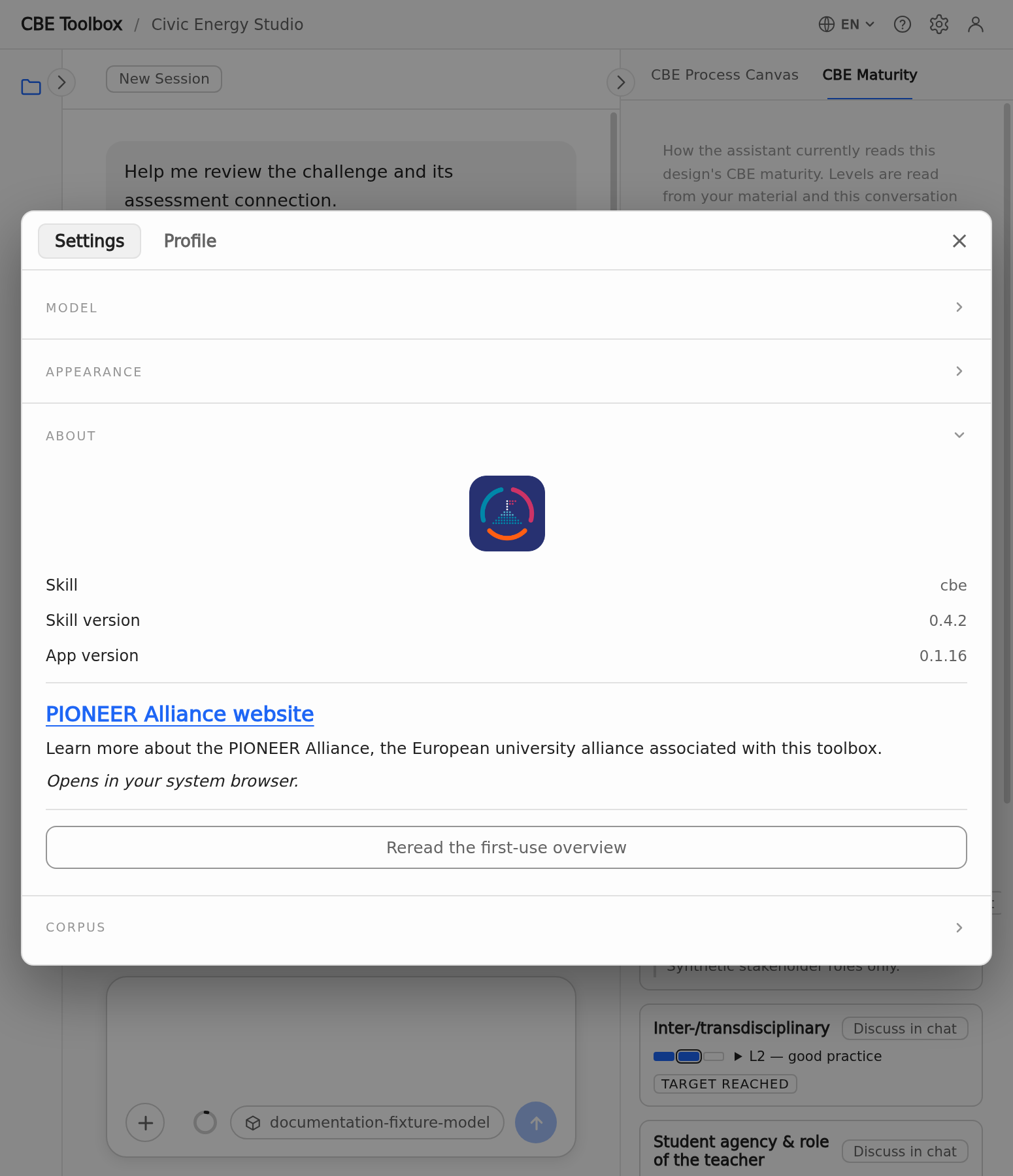This screenshot has height=1176, width=1013.
Task: Click the CBE Toolbox app logo
Action: pos(507,514)
